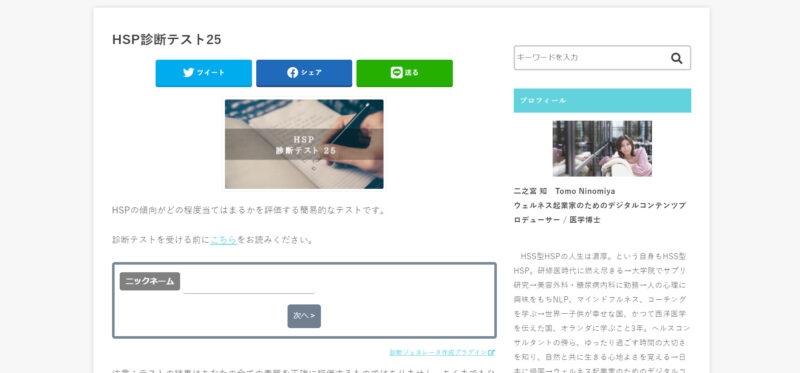Image resolution: width=800 pixels, height=373 pixels.
Task: Share via the Facebook シェア button
Action: point(304,73)
